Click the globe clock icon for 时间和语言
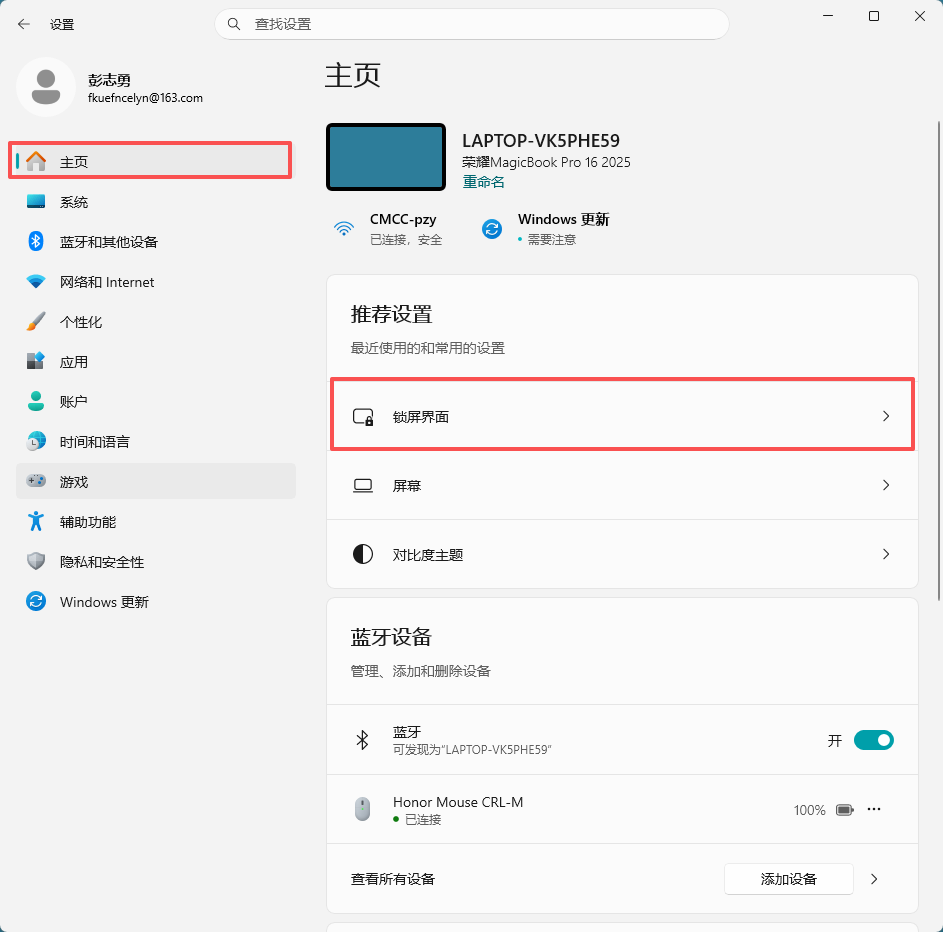 [36, 441]
